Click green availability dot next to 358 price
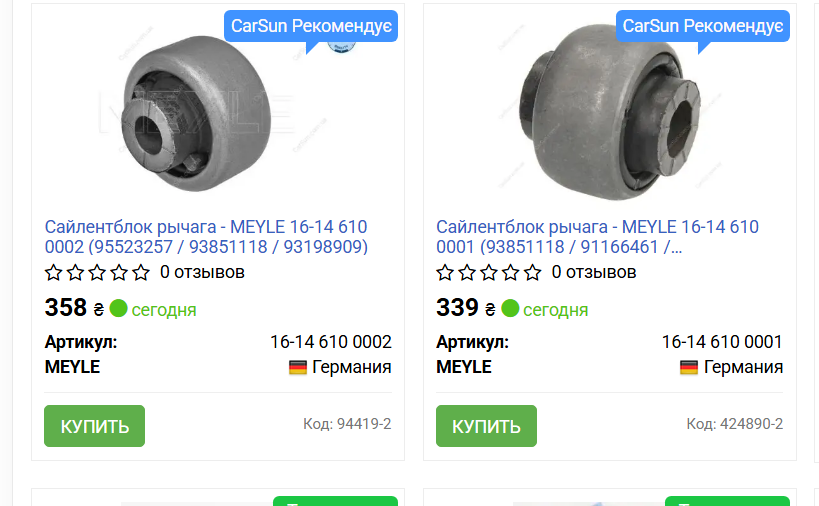819x506 pixels. pyautogui.click(x=119, y=308)
